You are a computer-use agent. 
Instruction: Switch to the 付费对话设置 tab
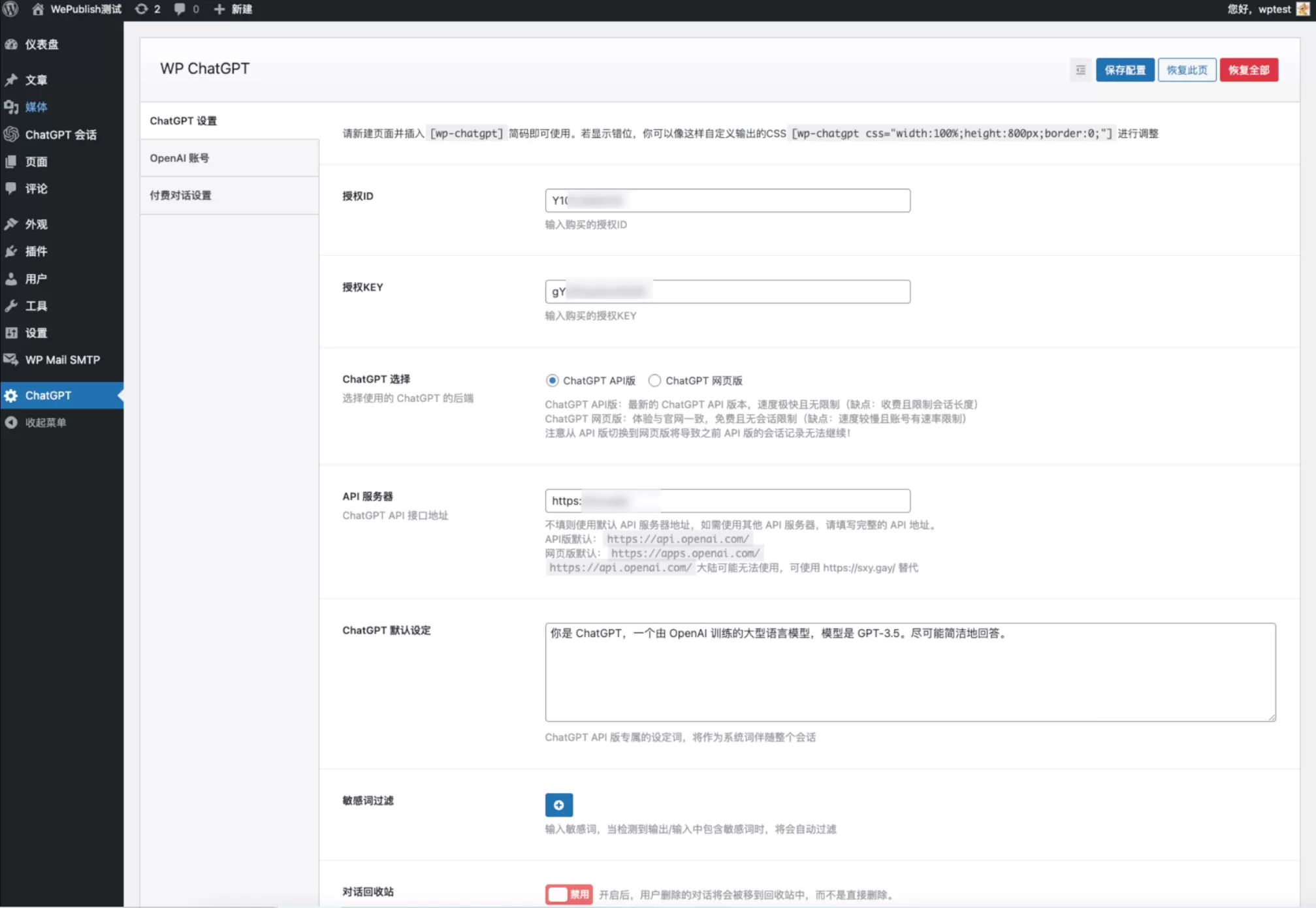pyautogui.click(x=180, y=195)
